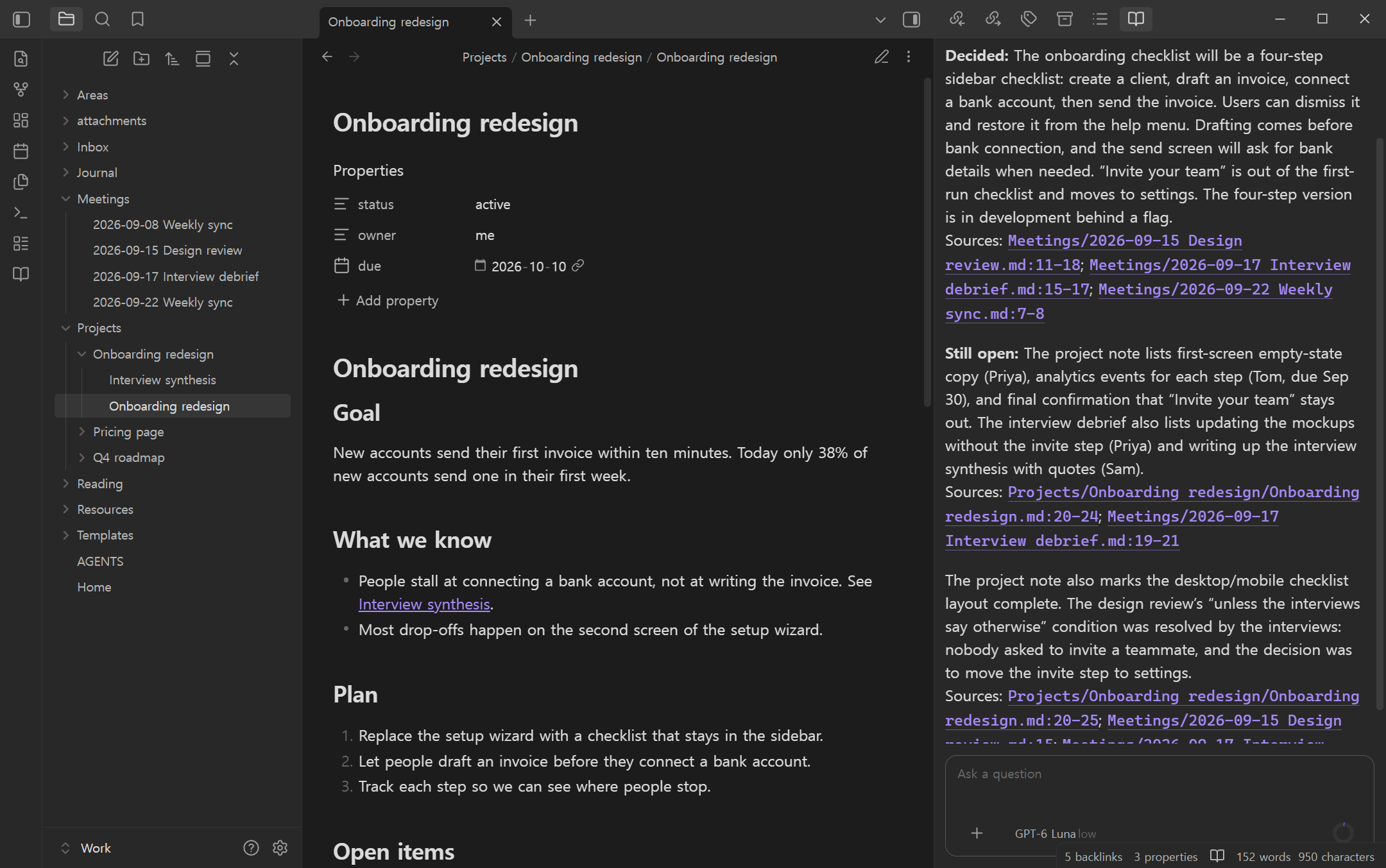Create a new note
Screen dimensions: 1386x868
pos(110,58)
